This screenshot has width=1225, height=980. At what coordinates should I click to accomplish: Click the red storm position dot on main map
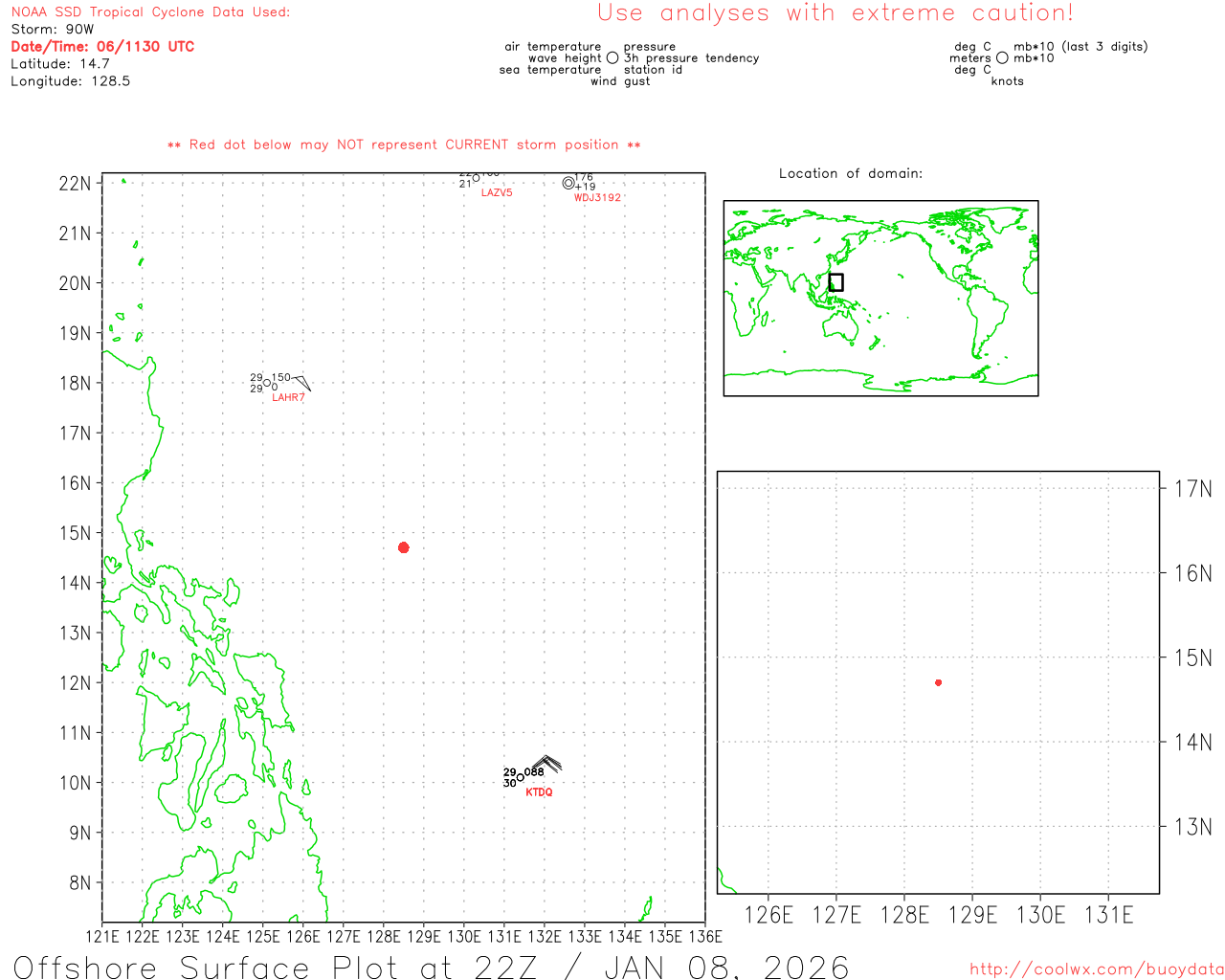[403, 547]
